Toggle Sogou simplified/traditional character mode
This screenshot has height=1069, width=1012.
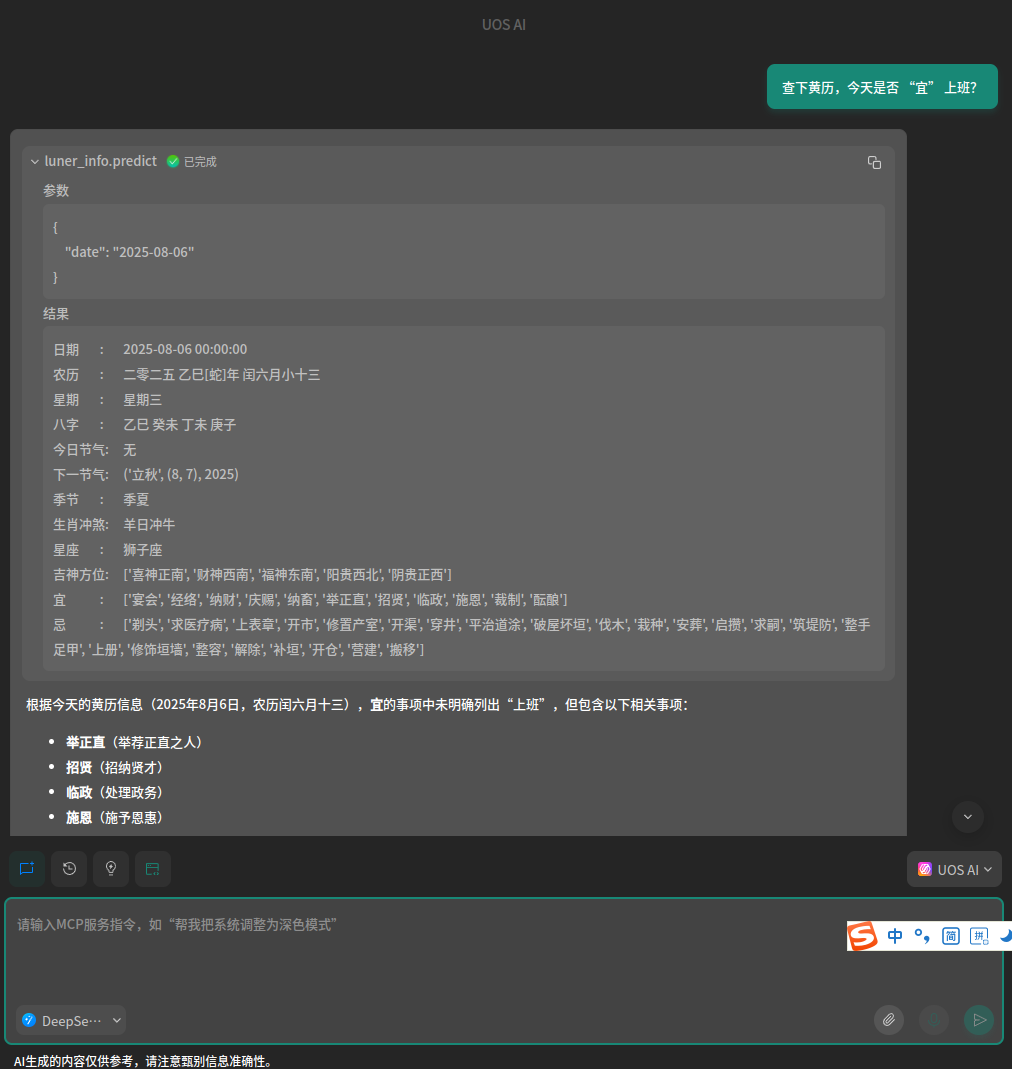tap(951, 936)
